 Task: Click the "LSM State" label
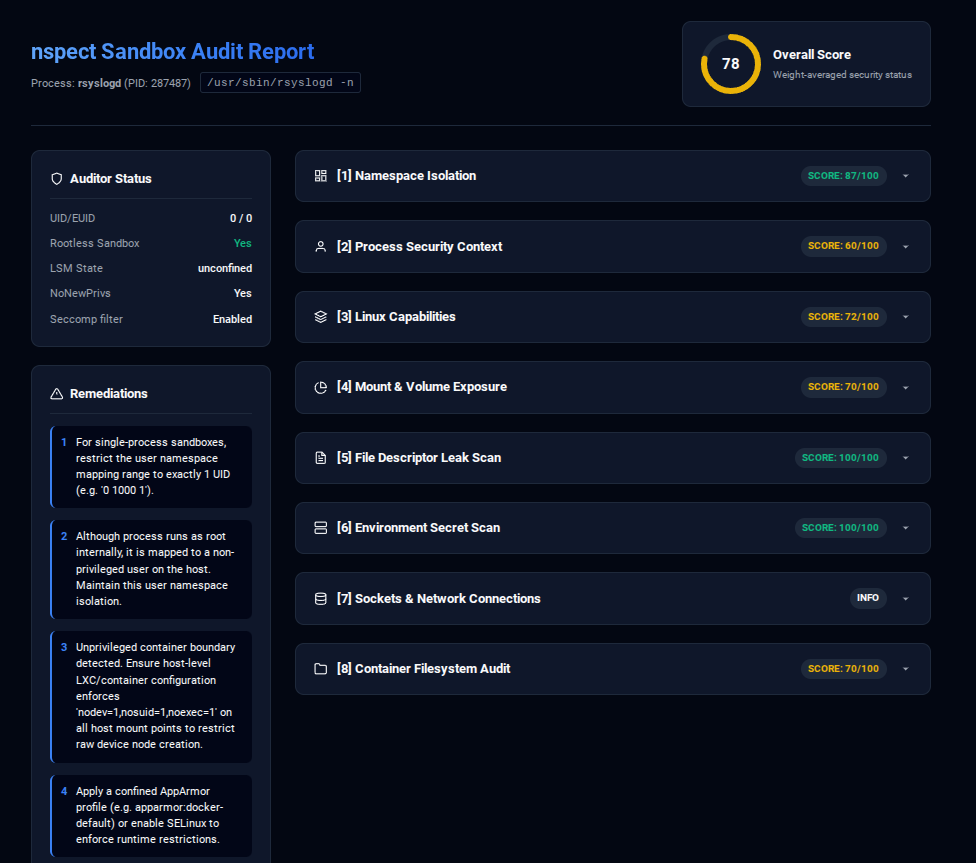tap(76, 268)
